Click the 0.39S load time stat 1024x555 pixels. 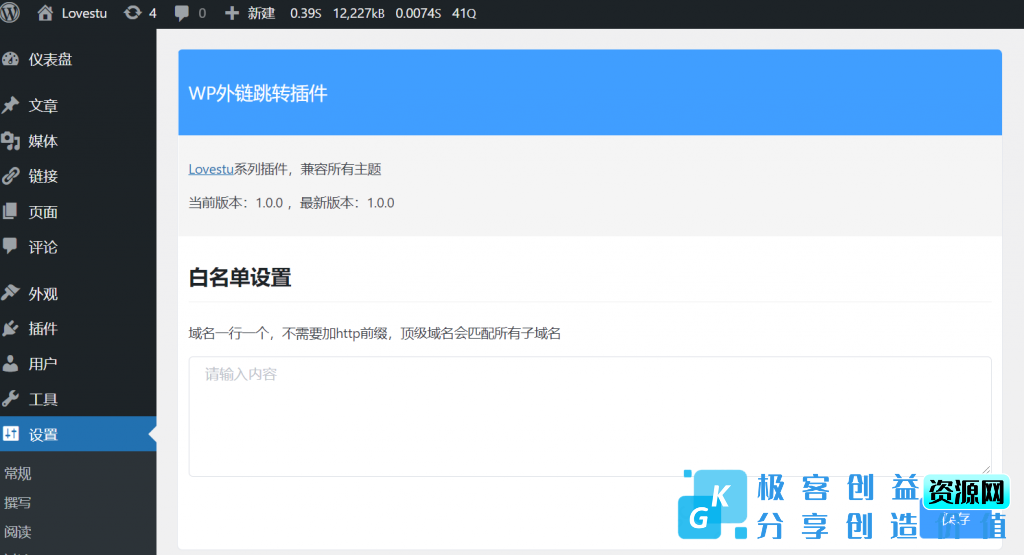[306, 13]
